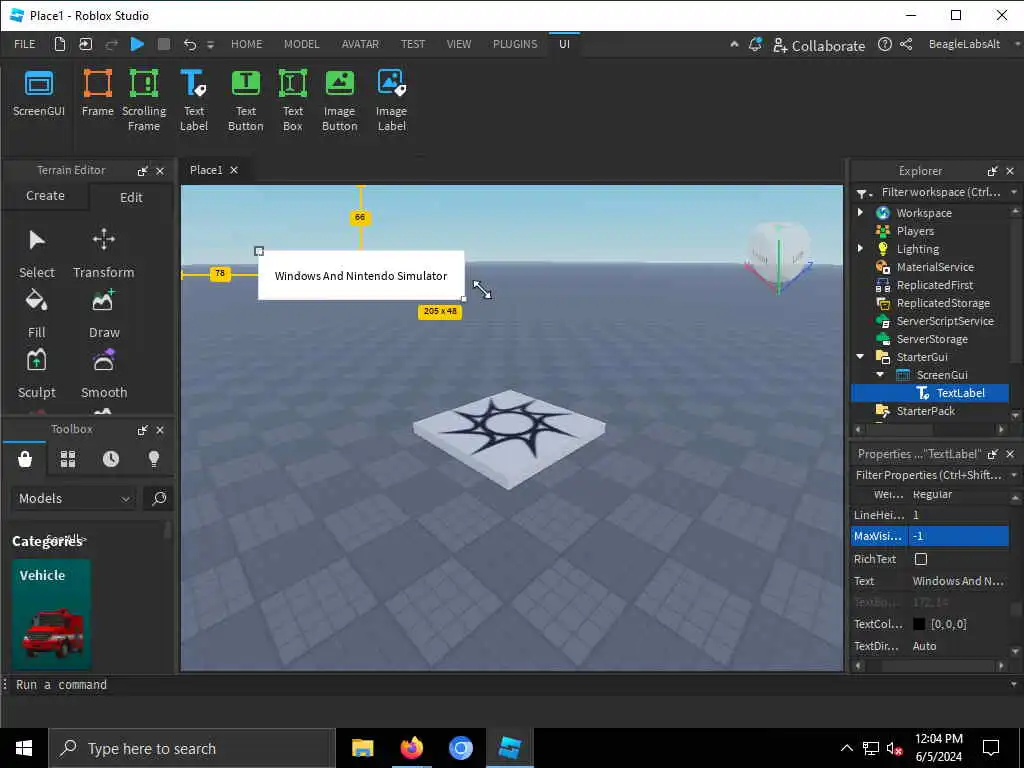Viewport: 1024px width, 768px height.
Task: Insert a Text Box element
Action: click(x=293, y=101)
